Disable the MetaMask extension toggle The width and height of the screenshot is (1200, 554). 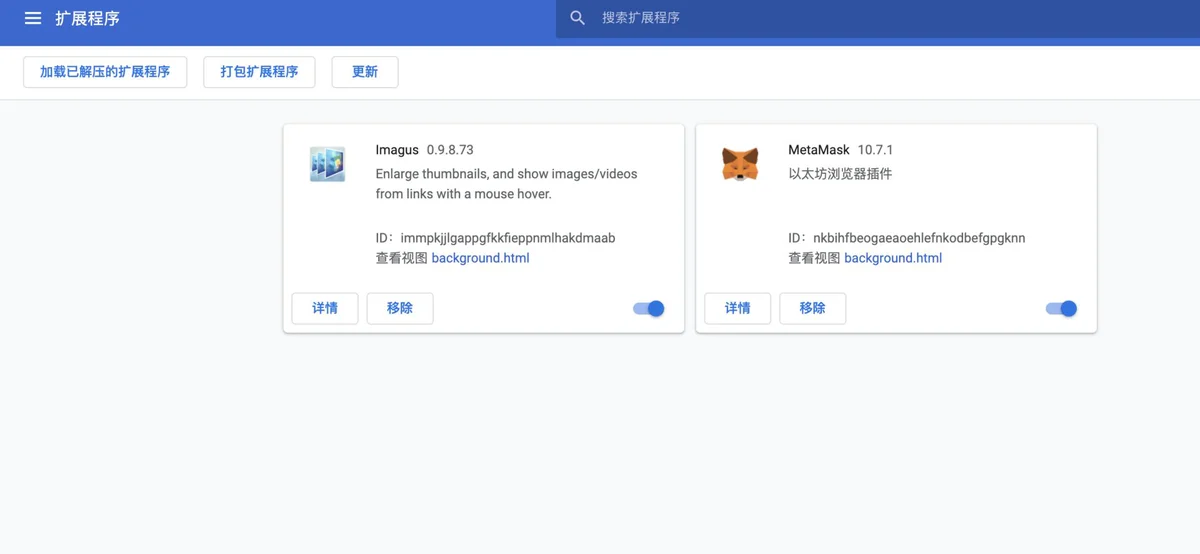tap(1061, 309)
